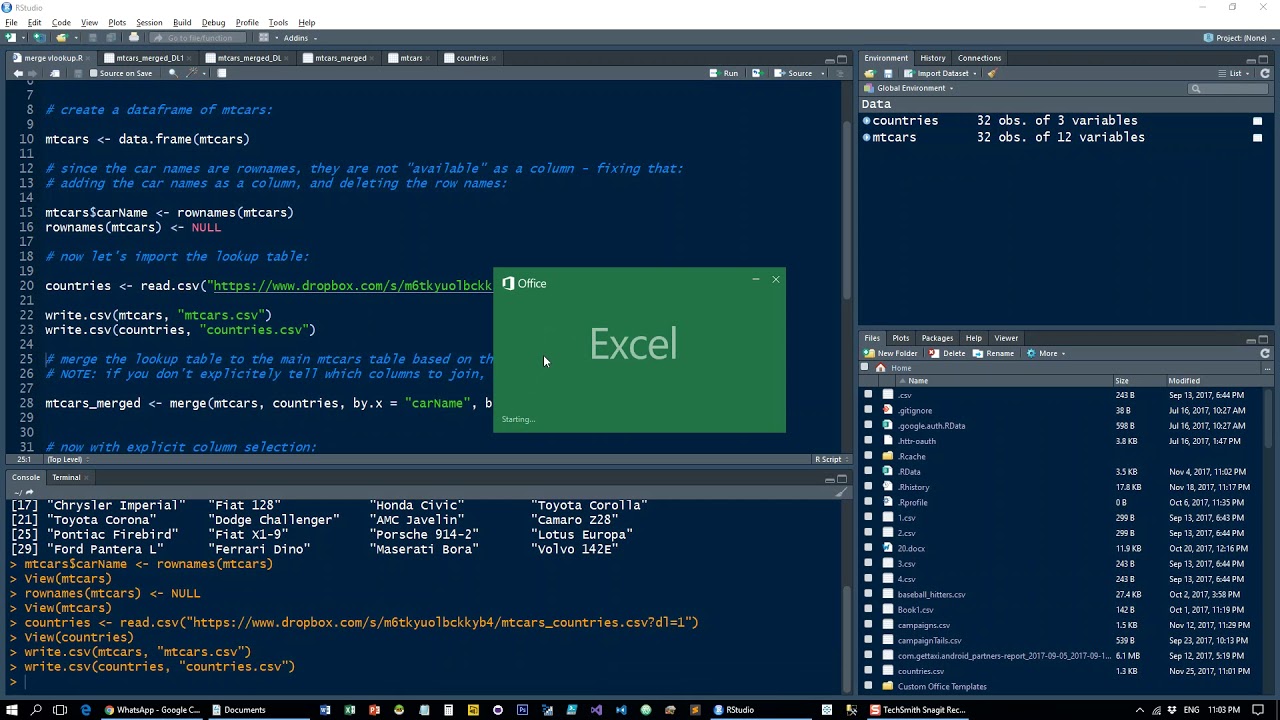
Task: Open the Import Dataset dropdown
Action: 940,73
